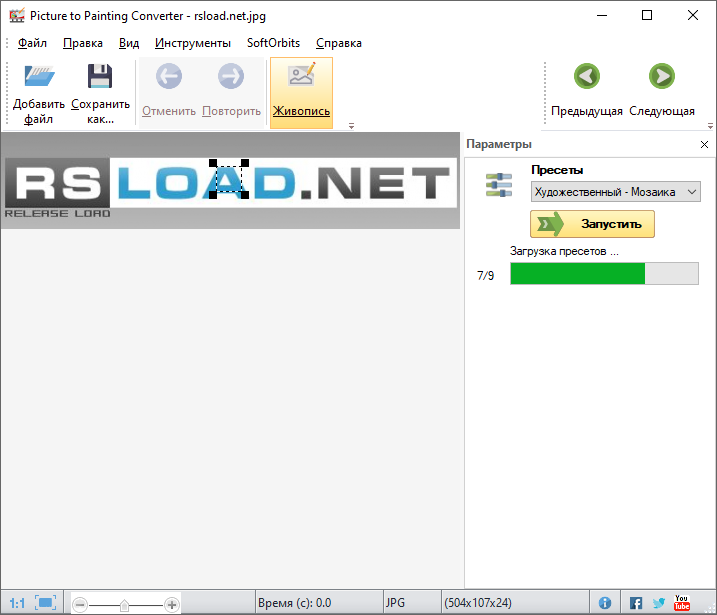
Task: Set zoom to 1:1 actual size
Action: click(x=17, y=603)
